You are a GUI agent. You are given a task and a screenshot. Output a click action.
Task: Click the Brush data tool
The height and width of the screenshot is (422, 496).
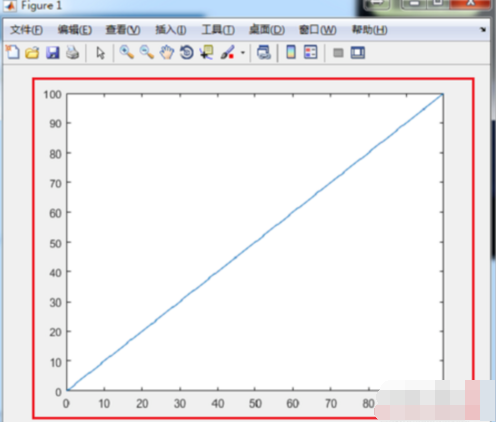tap(228, 53)
